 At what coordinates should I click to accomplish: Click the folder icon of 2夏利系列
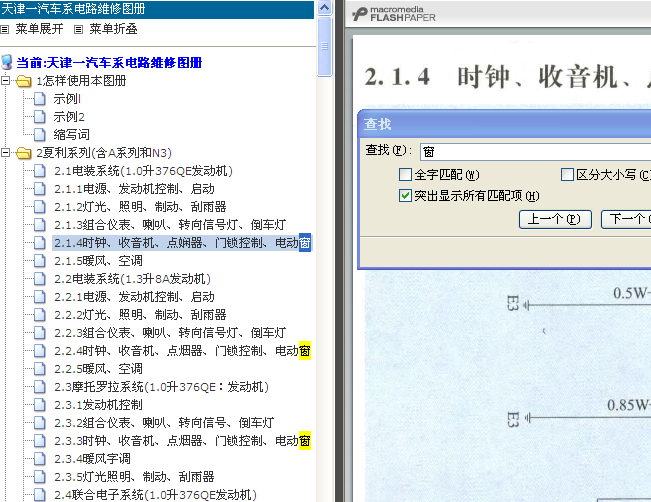pyautogui.click(x=24, y=153)
